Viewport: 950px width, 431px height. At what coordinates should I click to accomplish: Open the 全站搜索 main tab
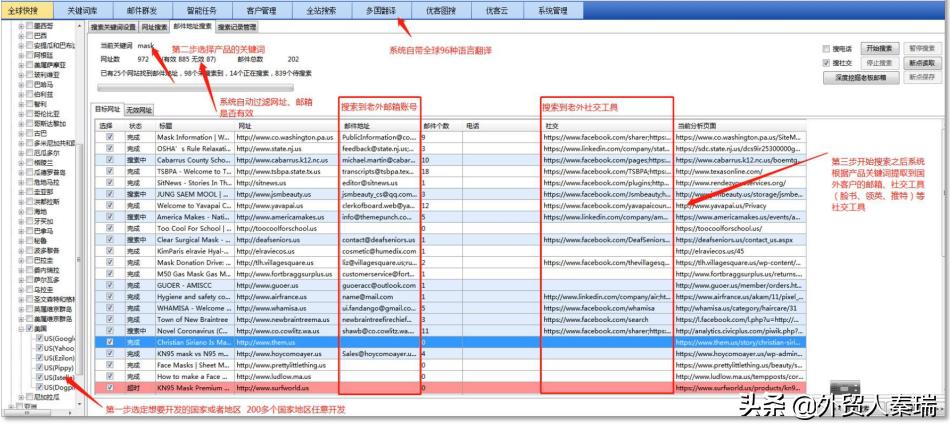[x=321, y=10]
